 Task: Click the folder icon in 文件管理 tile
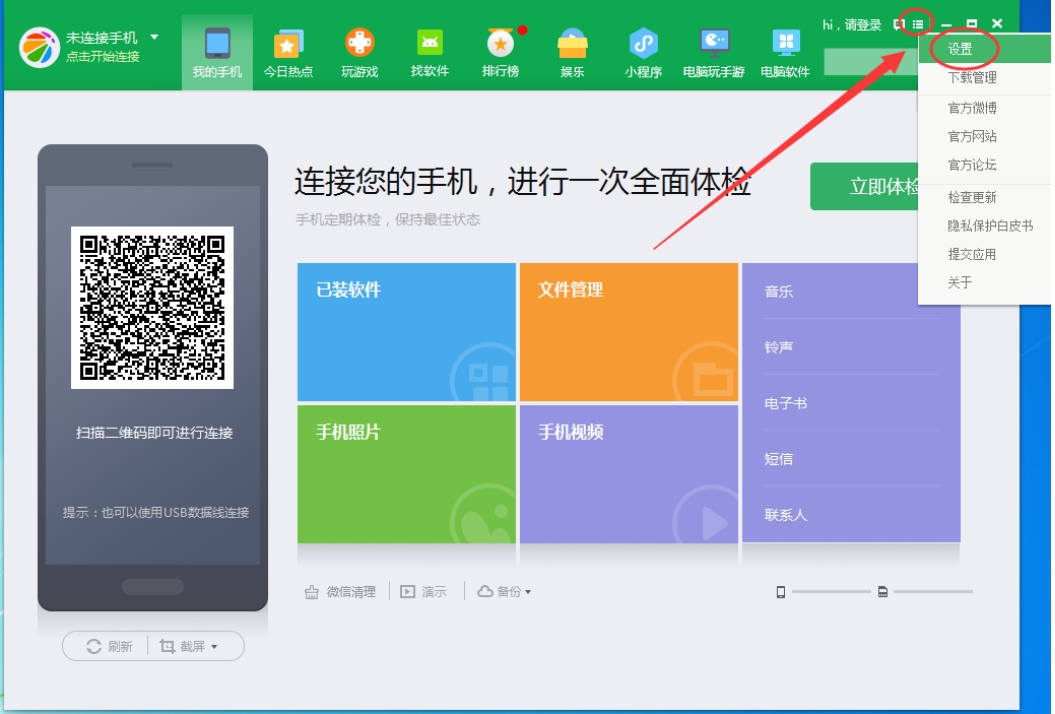[713, 380]
